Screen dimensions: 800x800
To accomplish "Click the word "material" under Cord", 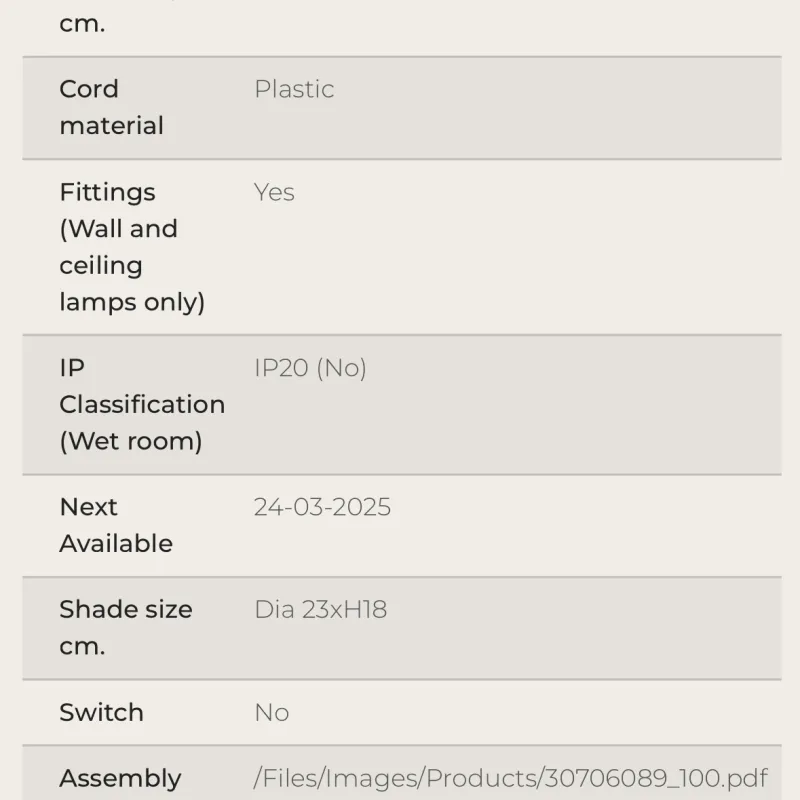I will [x=111, y=126].
